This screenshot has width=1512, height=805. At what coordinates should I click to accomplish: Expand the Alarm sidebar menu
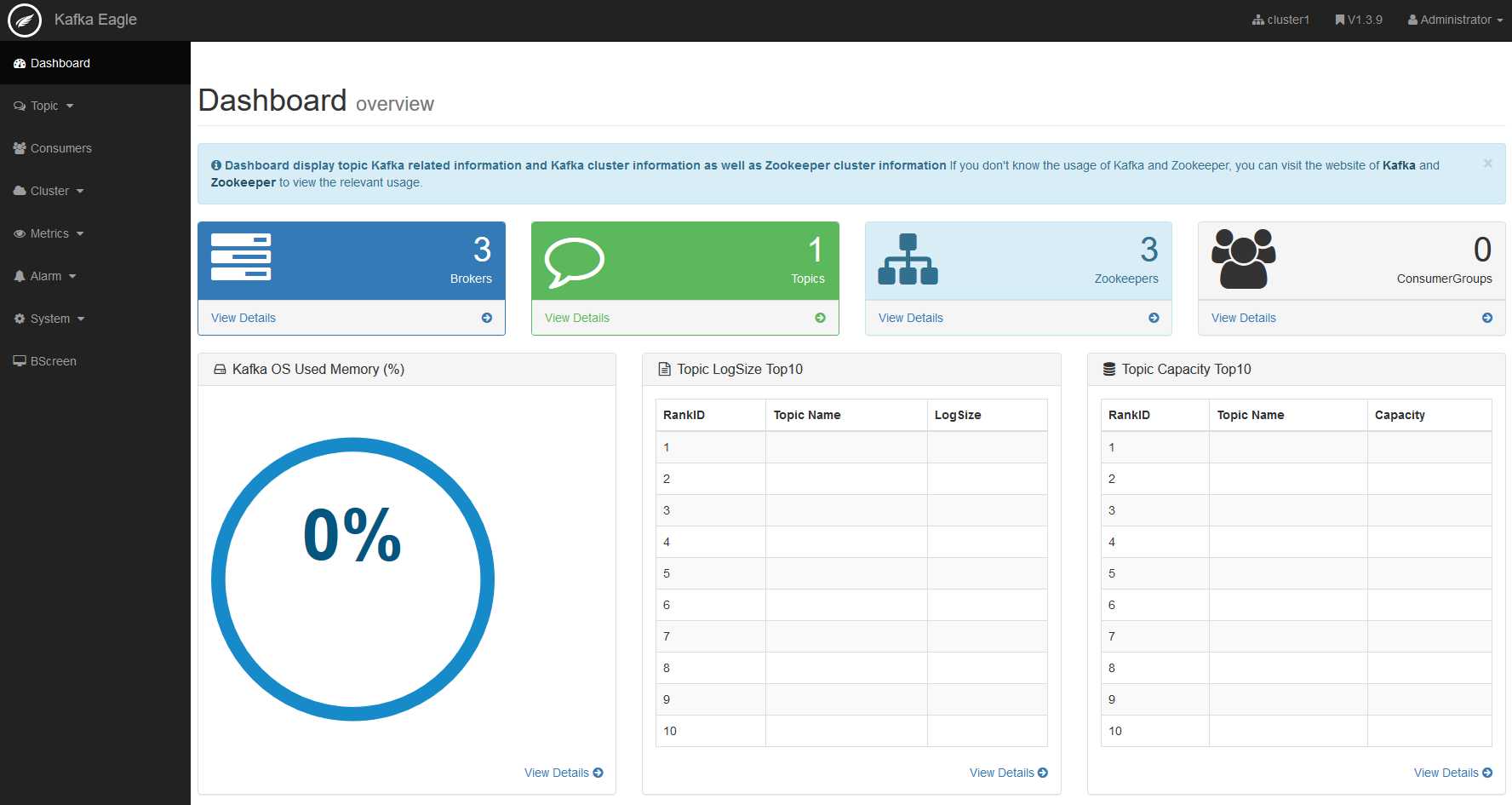pos(95,276)
